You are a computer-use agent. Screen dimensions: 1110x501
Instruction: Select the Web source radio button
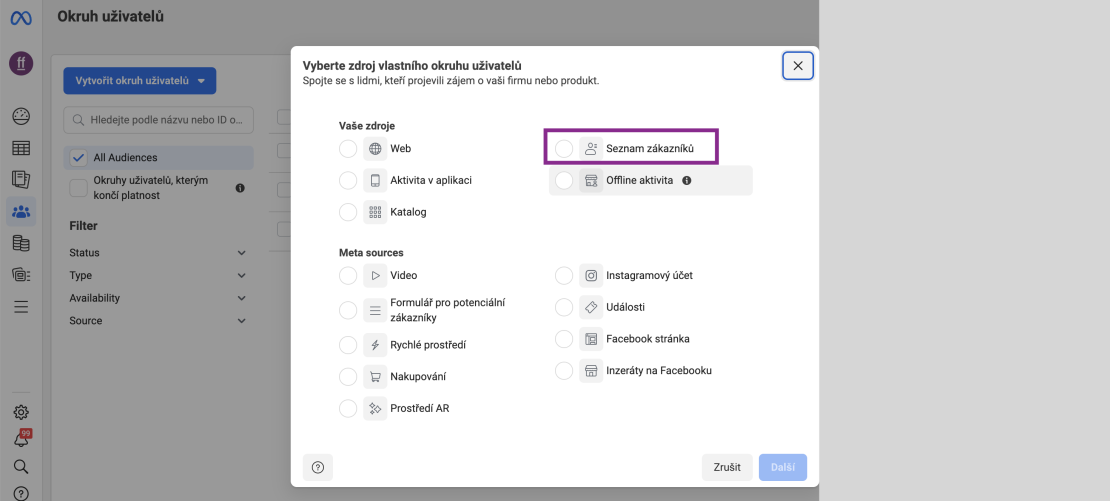348,149
